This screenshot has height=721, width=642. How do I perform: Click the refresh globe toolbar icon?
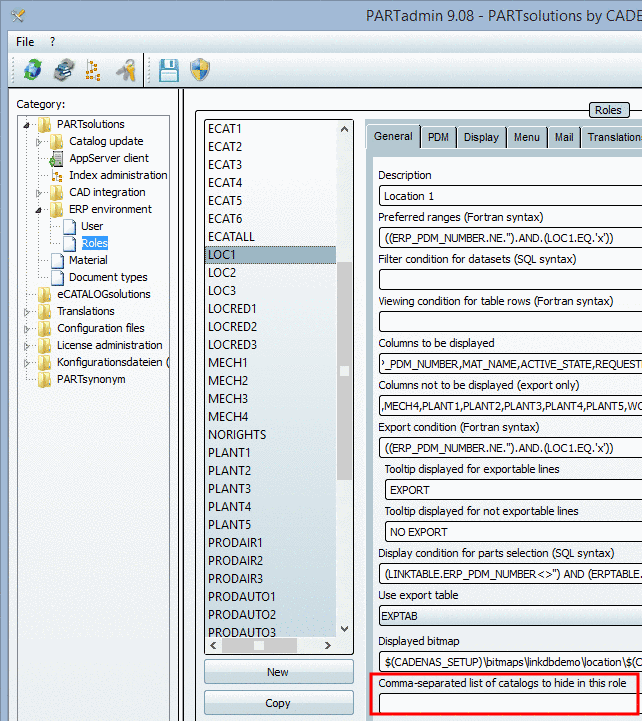(x=33, y=70)
